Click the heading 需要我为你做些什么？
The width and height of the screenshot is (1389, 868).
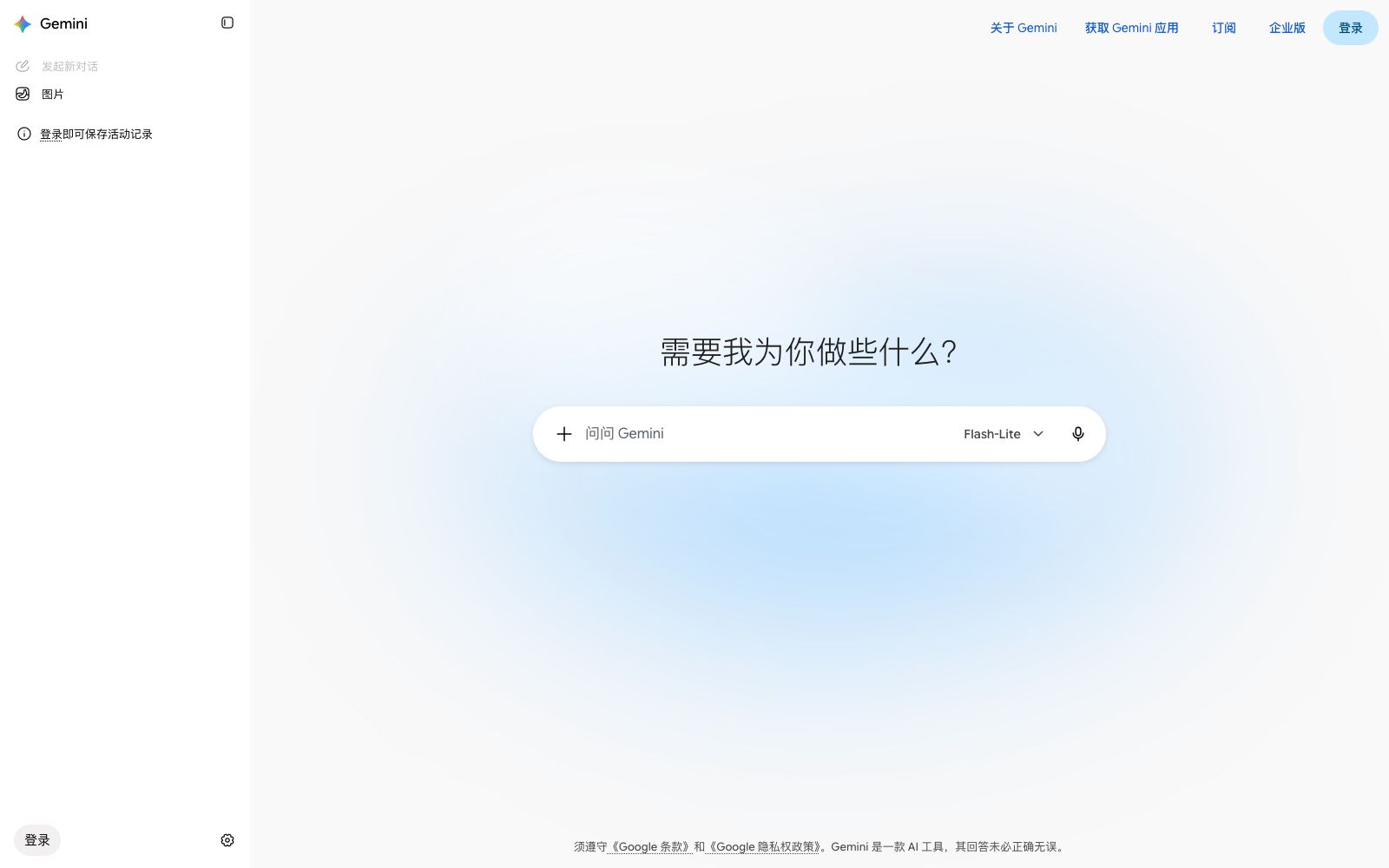(809, 352)
